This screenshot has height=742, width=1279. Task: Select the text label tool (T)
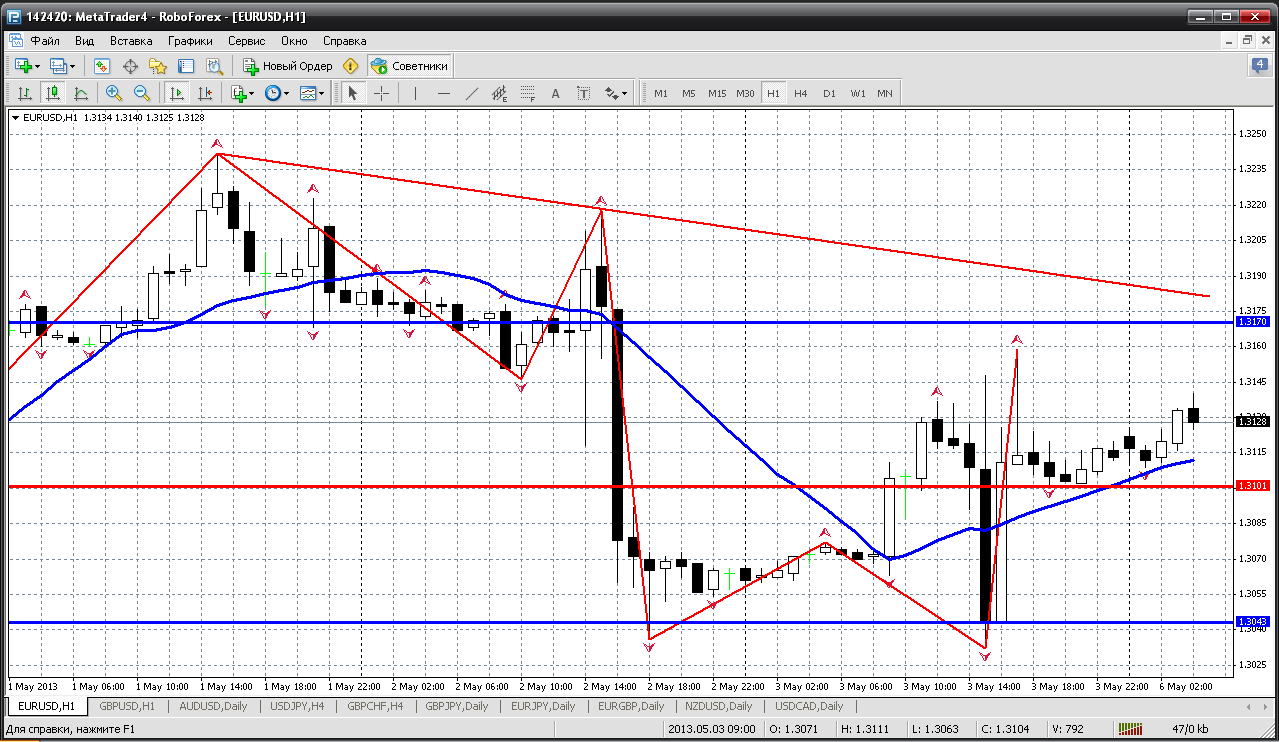pos(584,93)
